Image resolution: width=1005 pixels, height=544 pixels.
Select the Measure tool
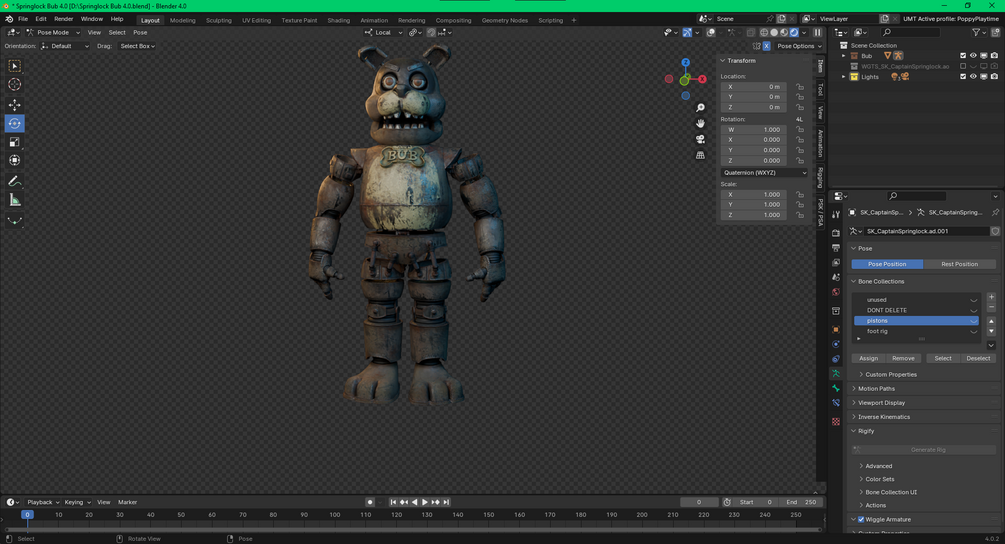tap(14, 200)
